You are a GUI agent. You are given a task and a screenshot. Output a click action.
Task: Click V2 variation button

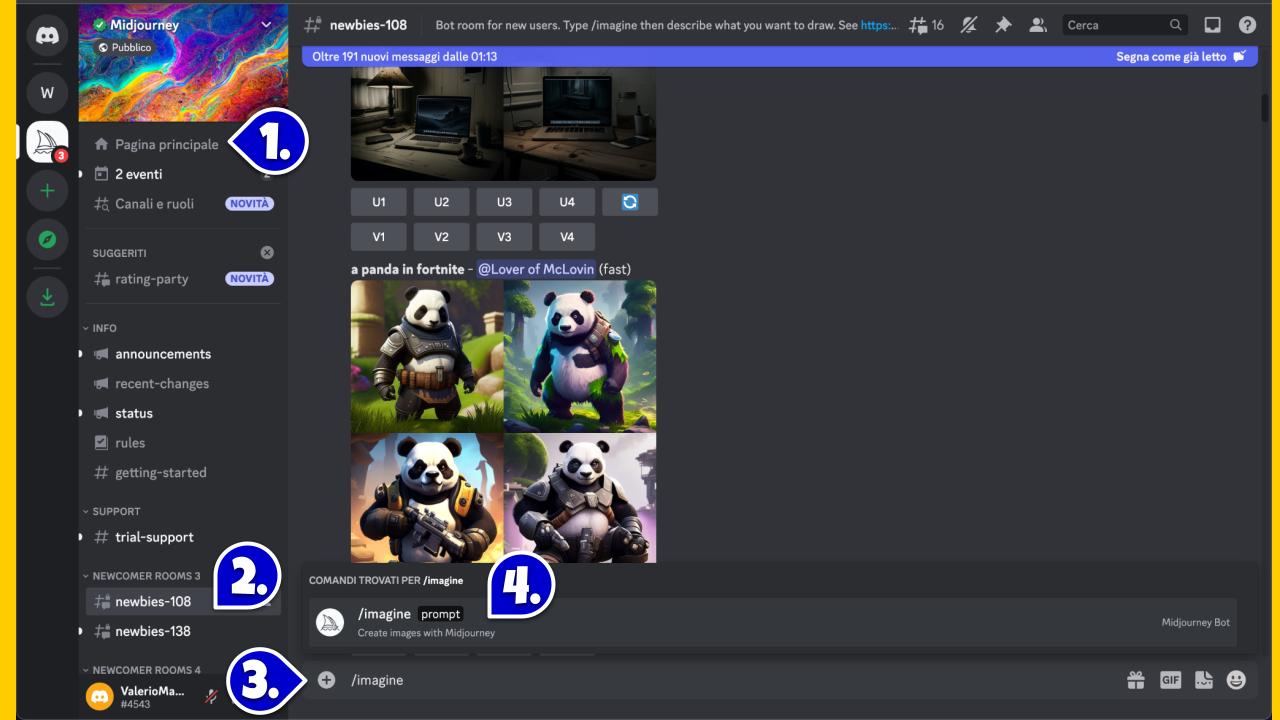tap(442, 237)
